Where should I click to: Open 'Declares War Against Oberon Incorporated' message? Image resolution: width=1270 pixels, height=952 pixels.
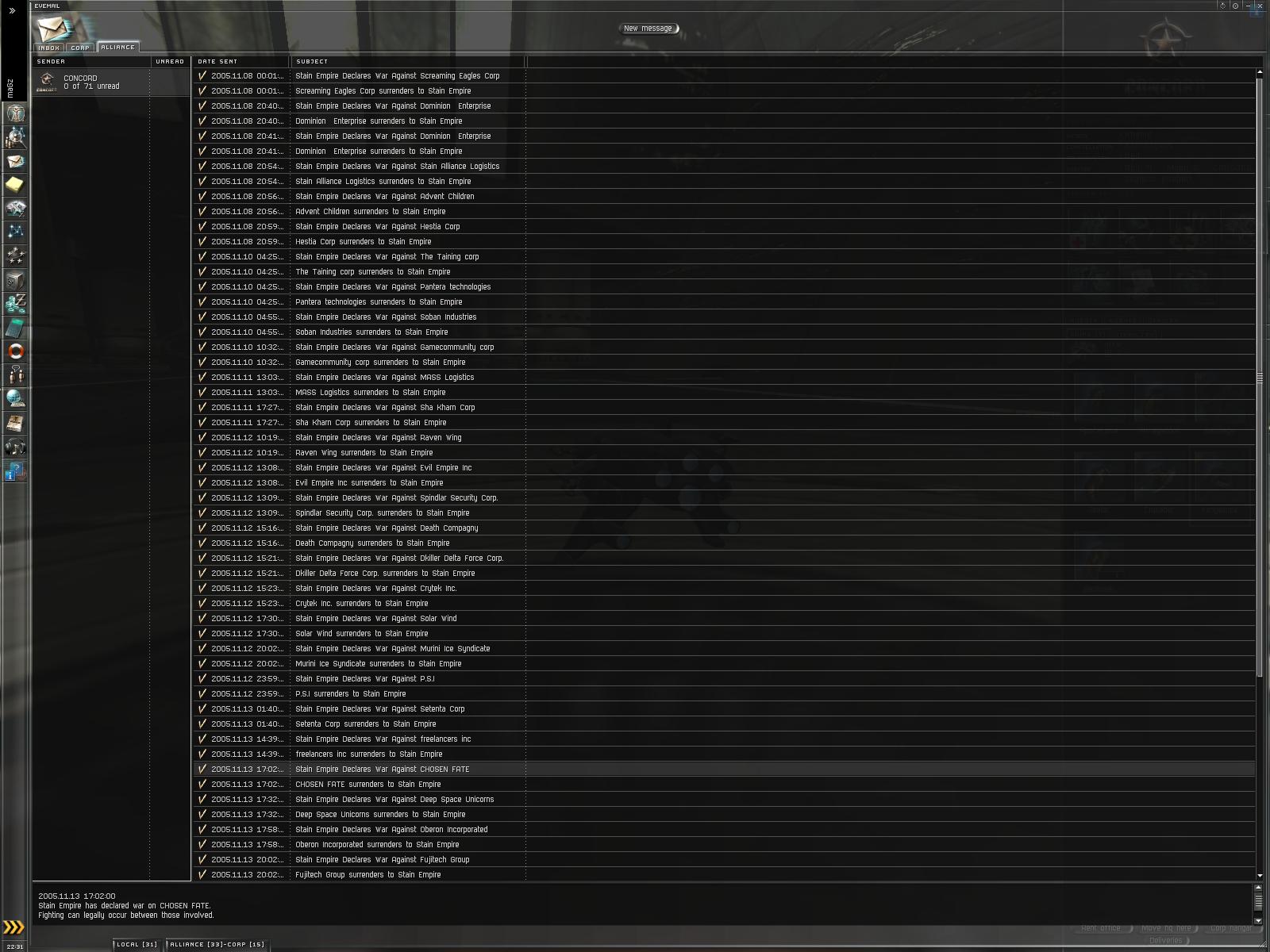(x=725, y=830)
